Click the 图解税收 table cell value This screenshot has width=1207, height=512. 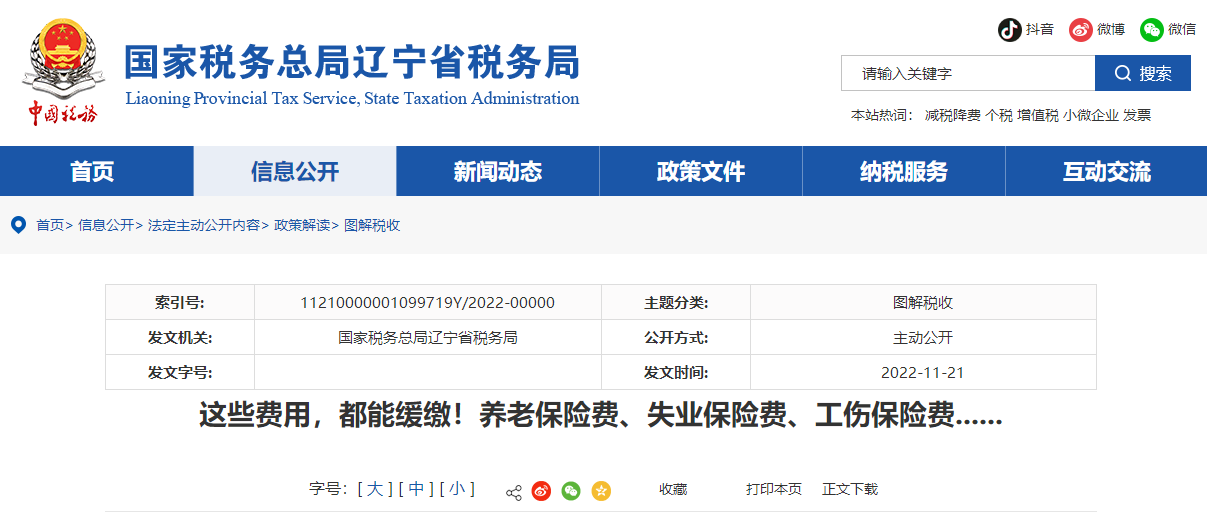pos(923,302)
